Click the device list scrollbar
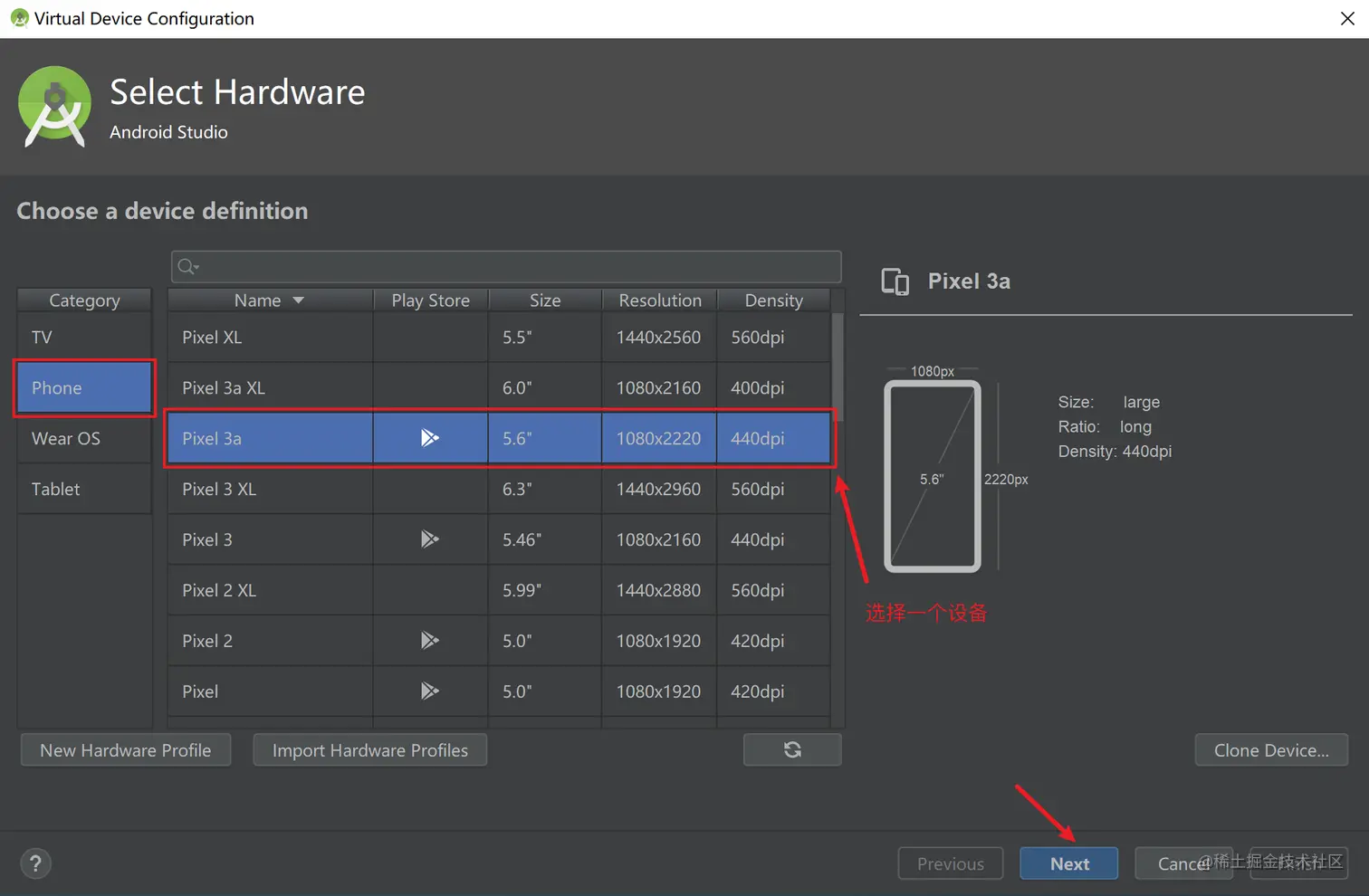Image resolution: width=1369 pixels, height=896 pixels. (x=838, y=362)
